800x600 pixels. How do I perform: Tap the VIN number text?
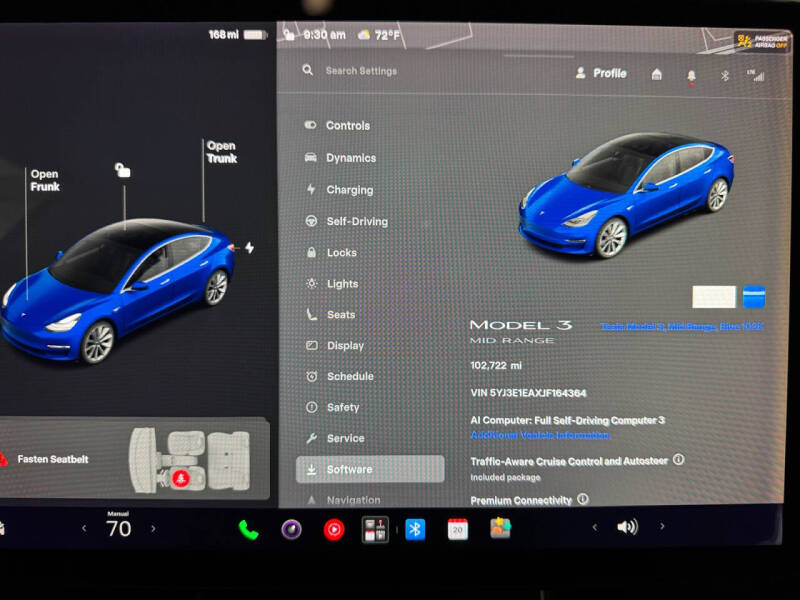[x=528, y=393]
